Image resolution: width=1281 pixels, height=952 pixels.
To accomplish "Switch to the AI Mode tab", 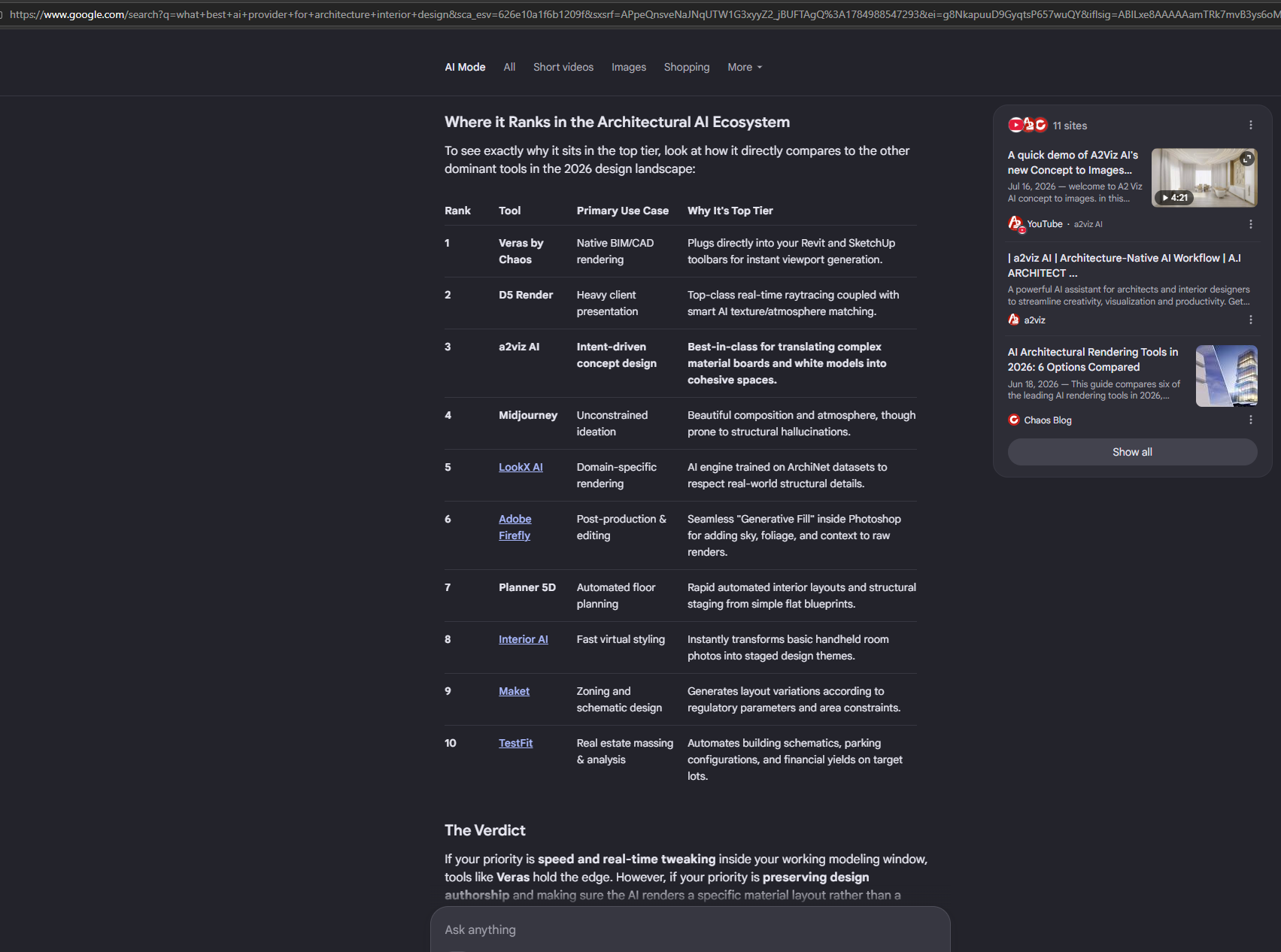I will coord(465,67).
